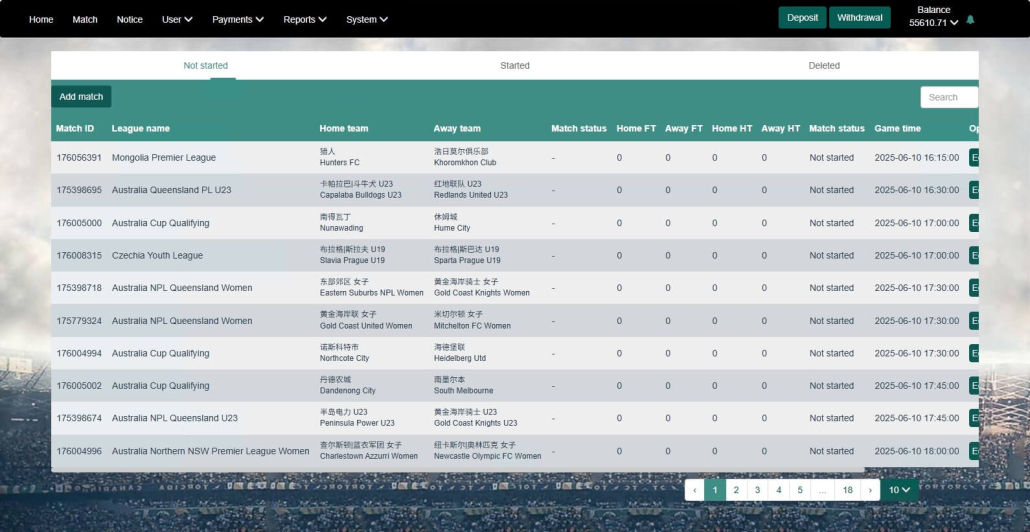
Task: Expand the Balance dropdown arrow
Action: (x=954, y=22)
